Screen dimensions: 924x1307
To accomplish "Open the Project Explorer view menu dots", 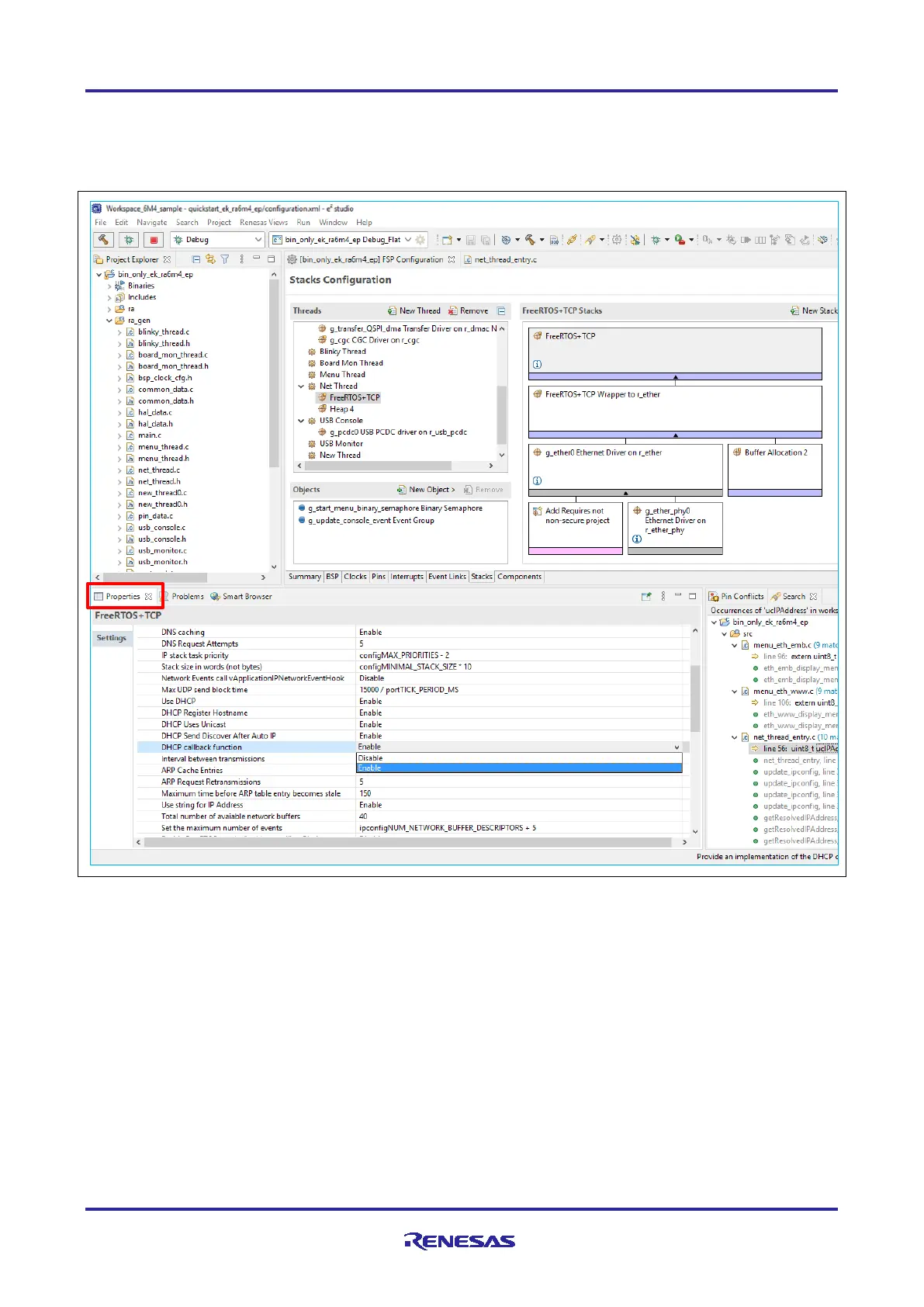I will coord(242,259).
